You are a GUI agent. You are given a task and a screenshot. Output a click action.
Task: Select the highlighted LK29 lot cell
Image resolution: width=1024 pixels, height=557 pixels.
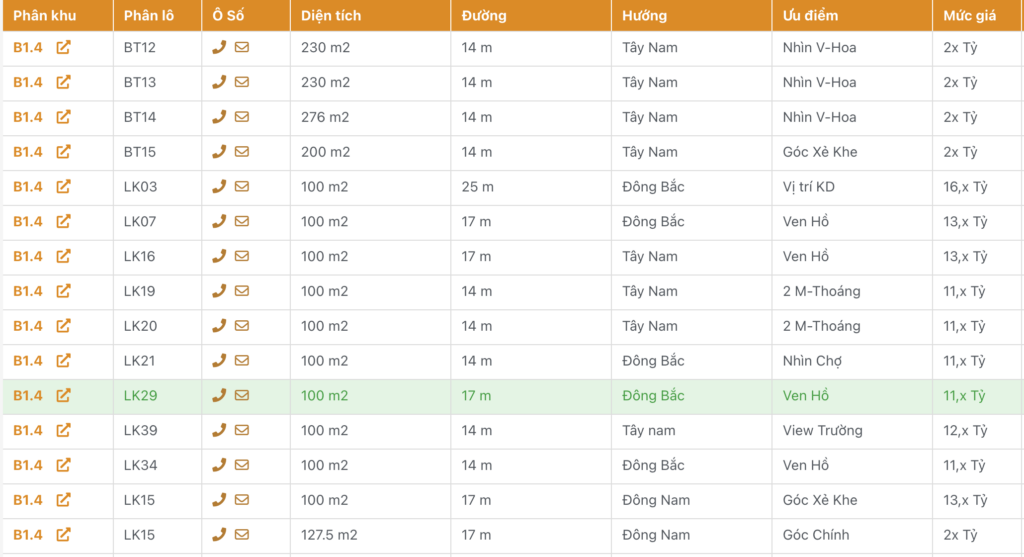point(141,396)
